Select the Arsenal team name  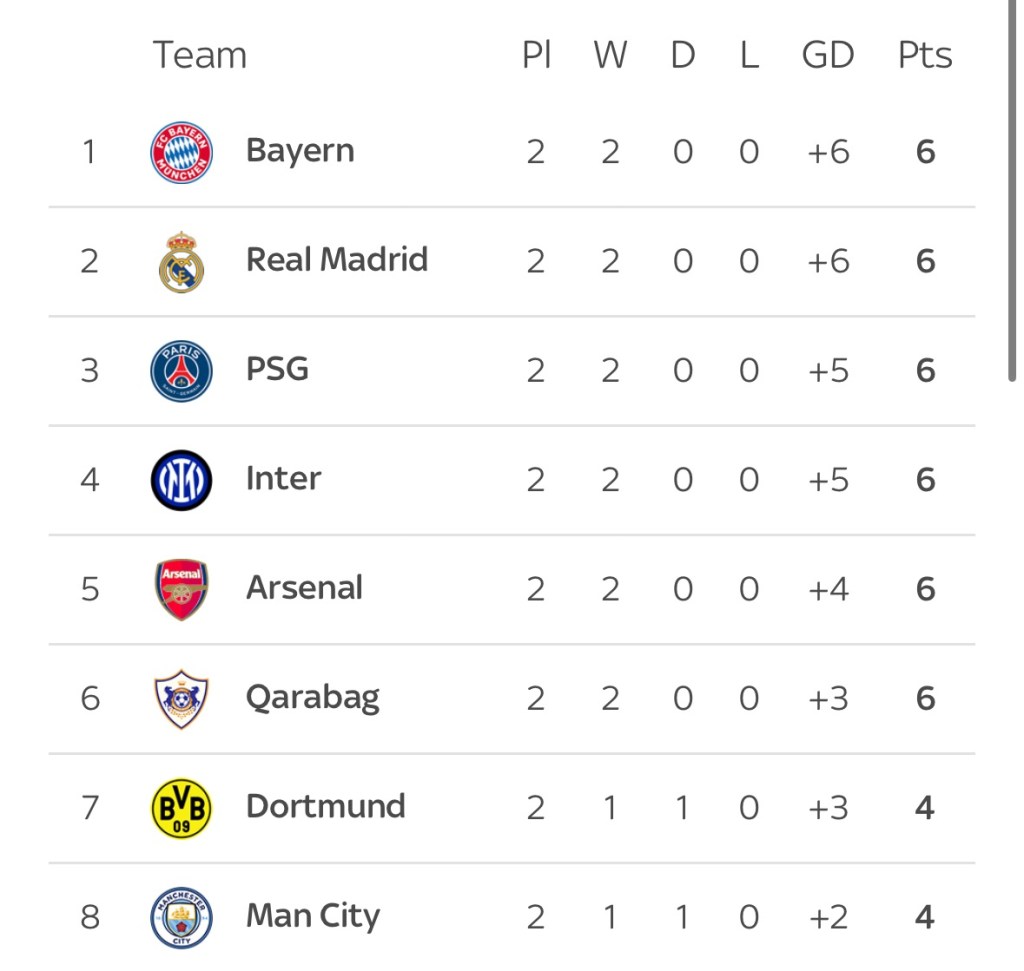point(304,587)
